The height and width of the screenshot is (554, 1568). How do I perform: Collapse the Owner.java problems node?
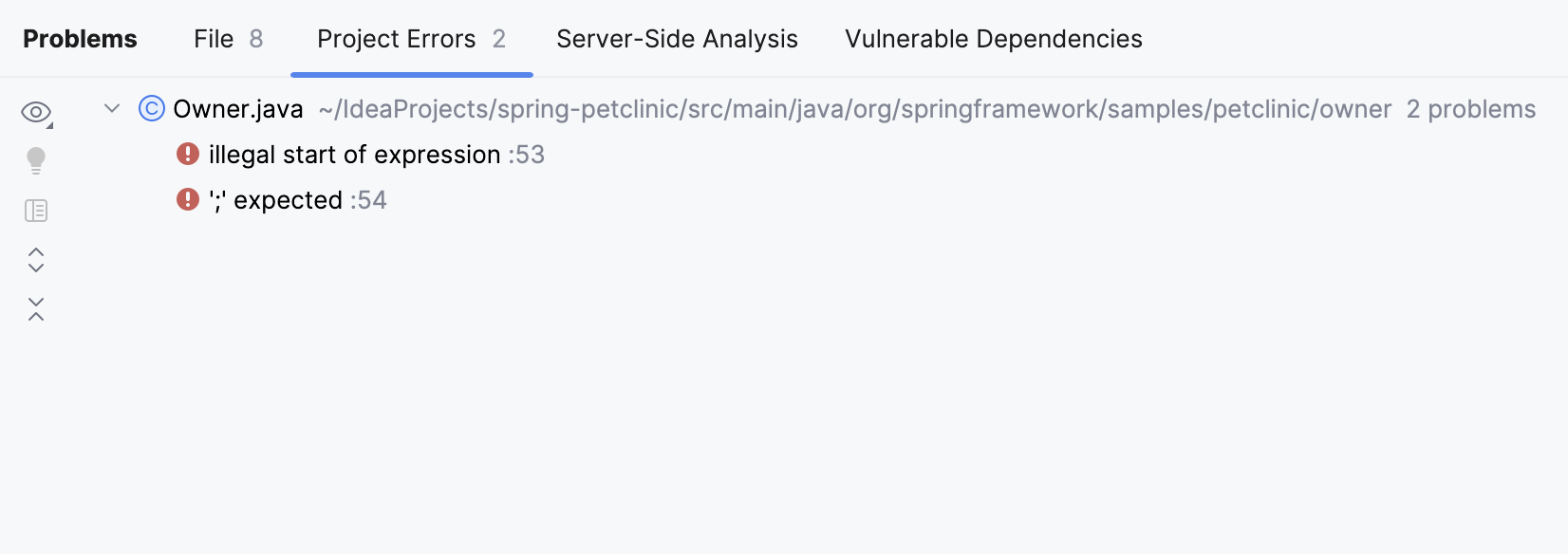[x=112, y=109]
